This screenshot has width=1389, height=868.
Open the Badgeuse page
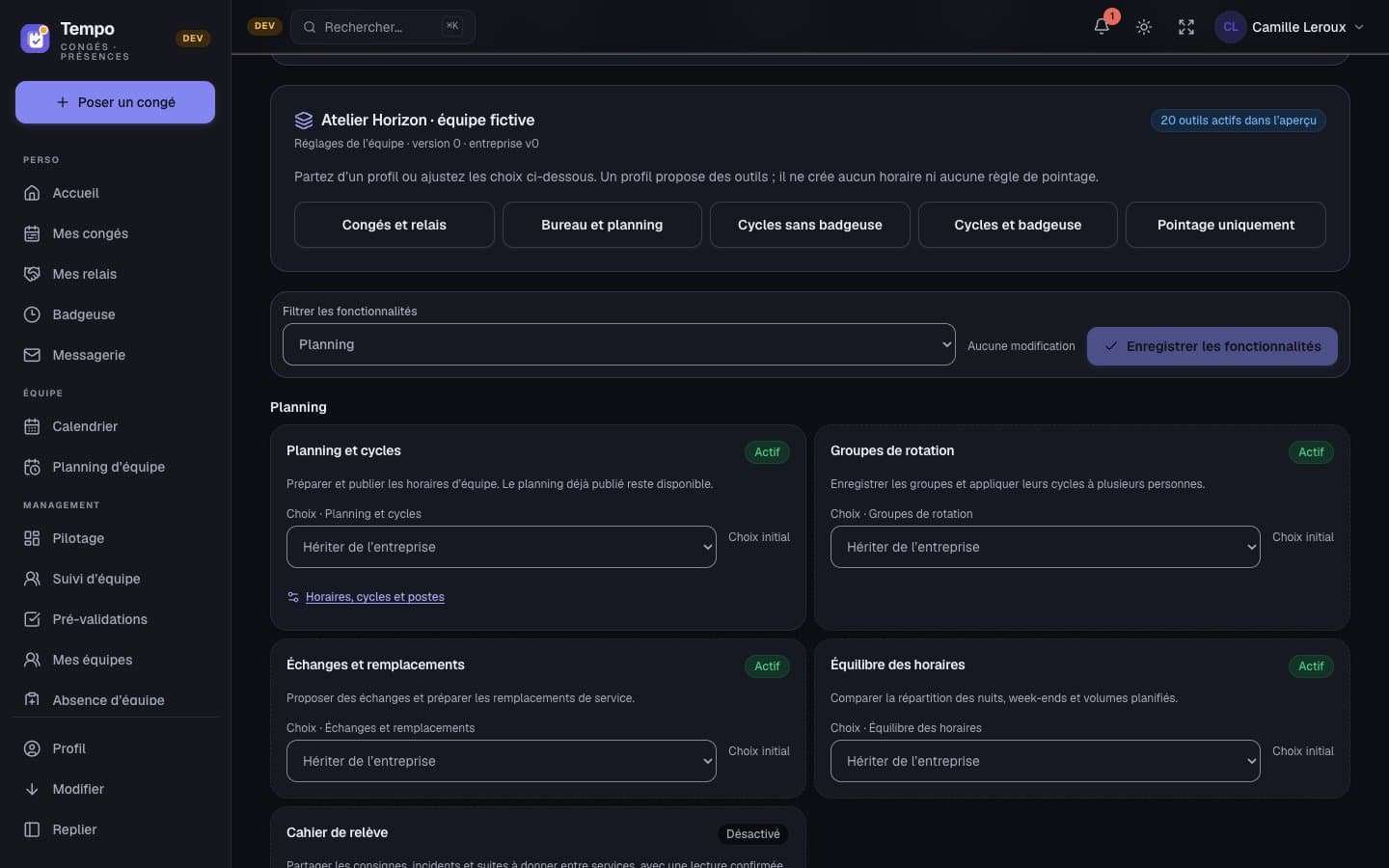pos(115,314)
